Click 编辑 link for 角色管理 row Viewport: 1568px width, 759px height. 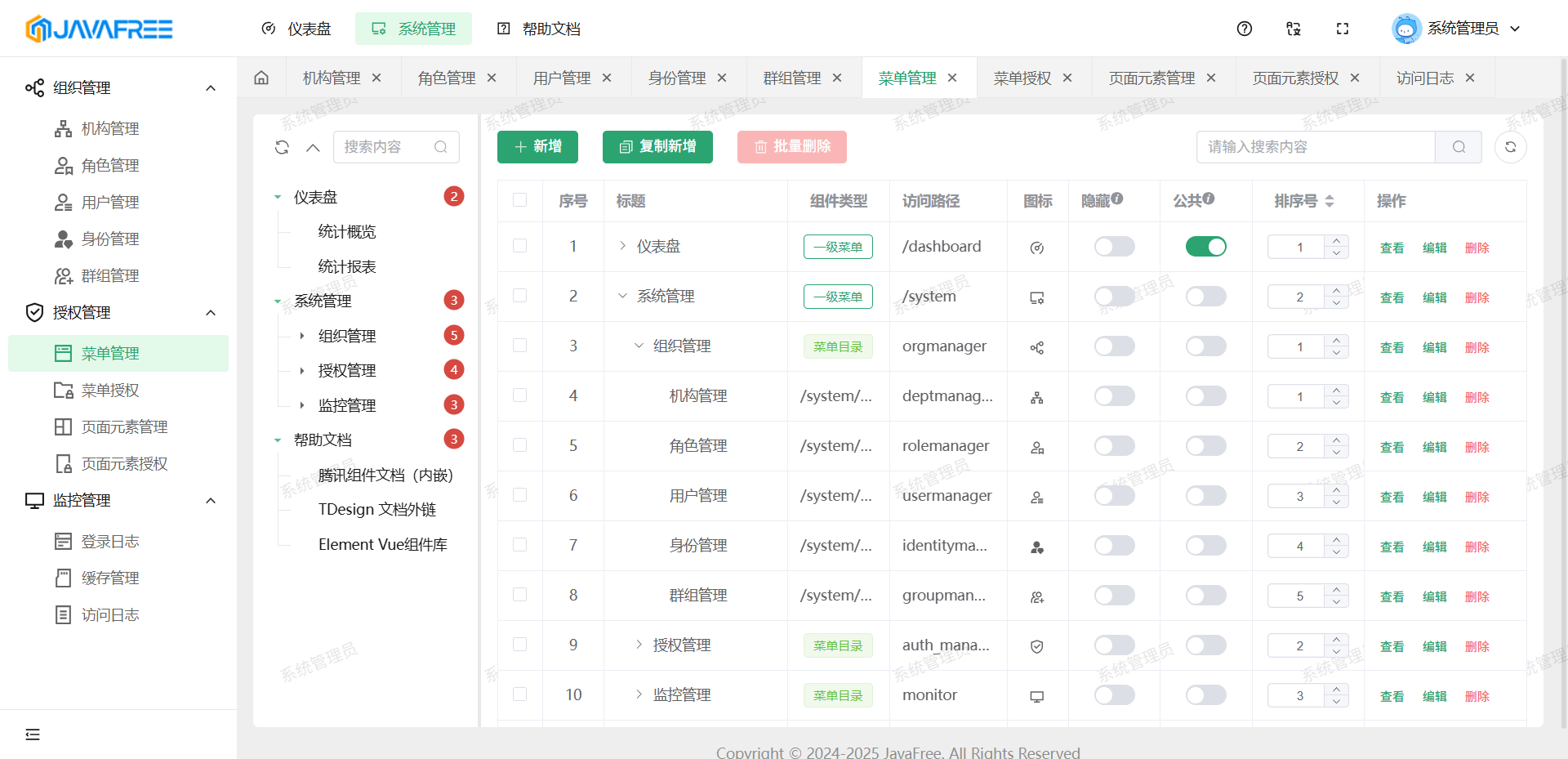[x=1434, y=447]
